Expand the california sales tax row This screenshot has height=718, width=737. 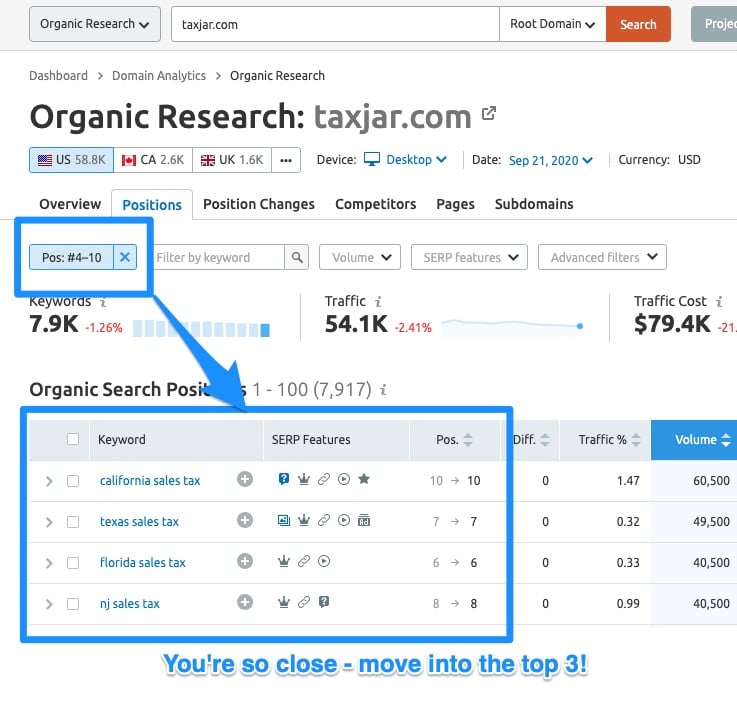[x=49, y=481]
